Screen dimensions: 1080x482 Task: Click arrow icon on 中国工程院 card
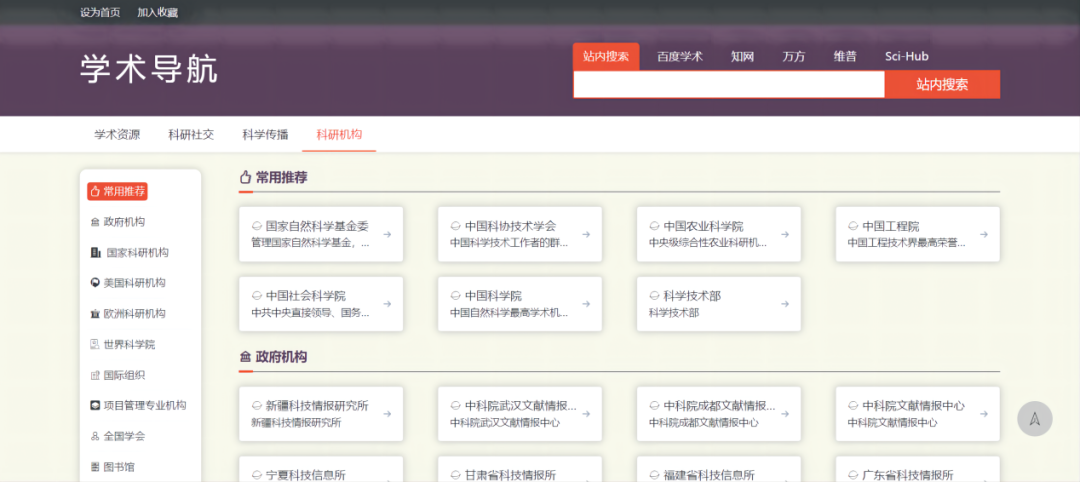(984, 234)
